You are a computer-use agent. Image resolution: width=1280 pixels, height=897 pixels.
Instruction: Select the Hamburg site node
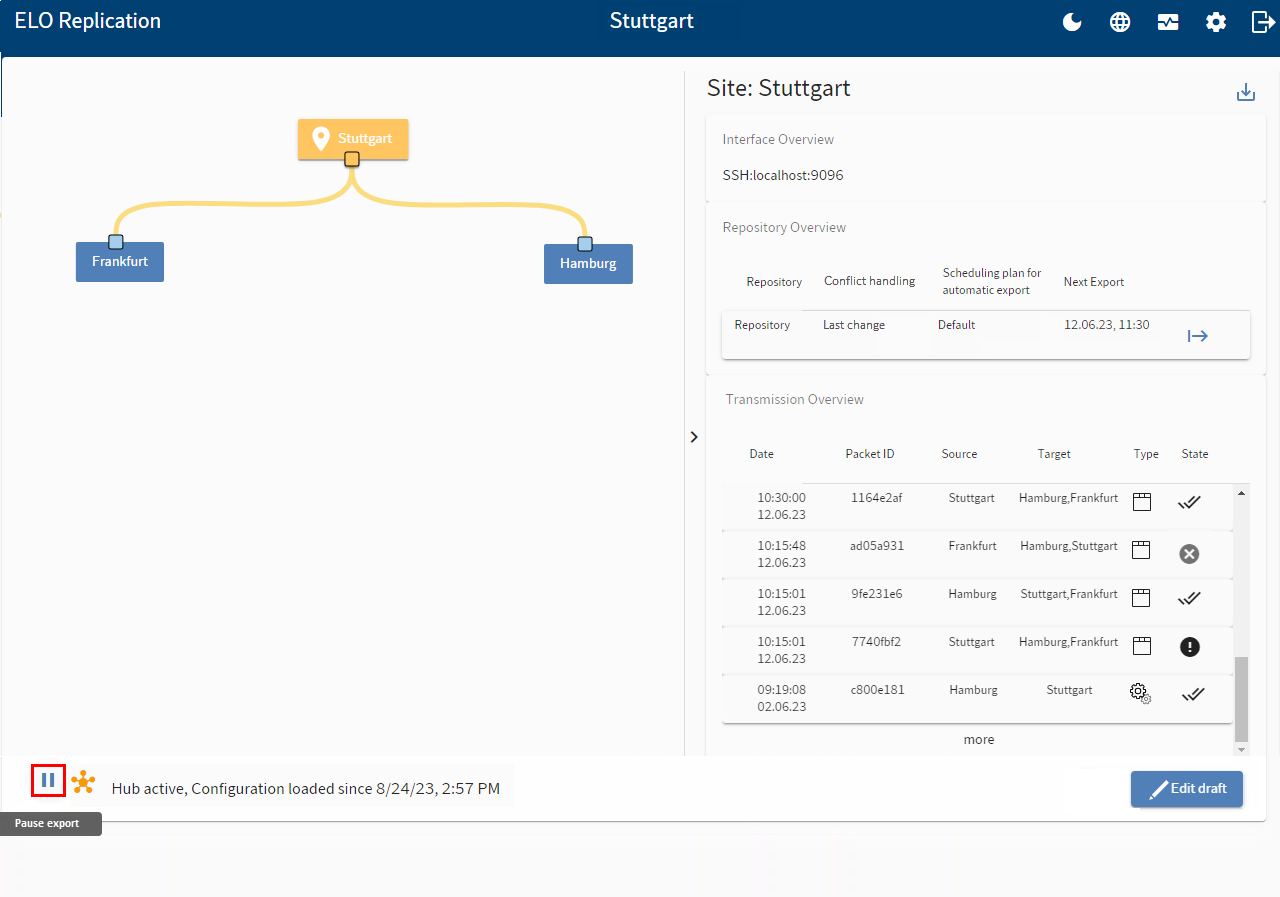click(x=588, y=264)
